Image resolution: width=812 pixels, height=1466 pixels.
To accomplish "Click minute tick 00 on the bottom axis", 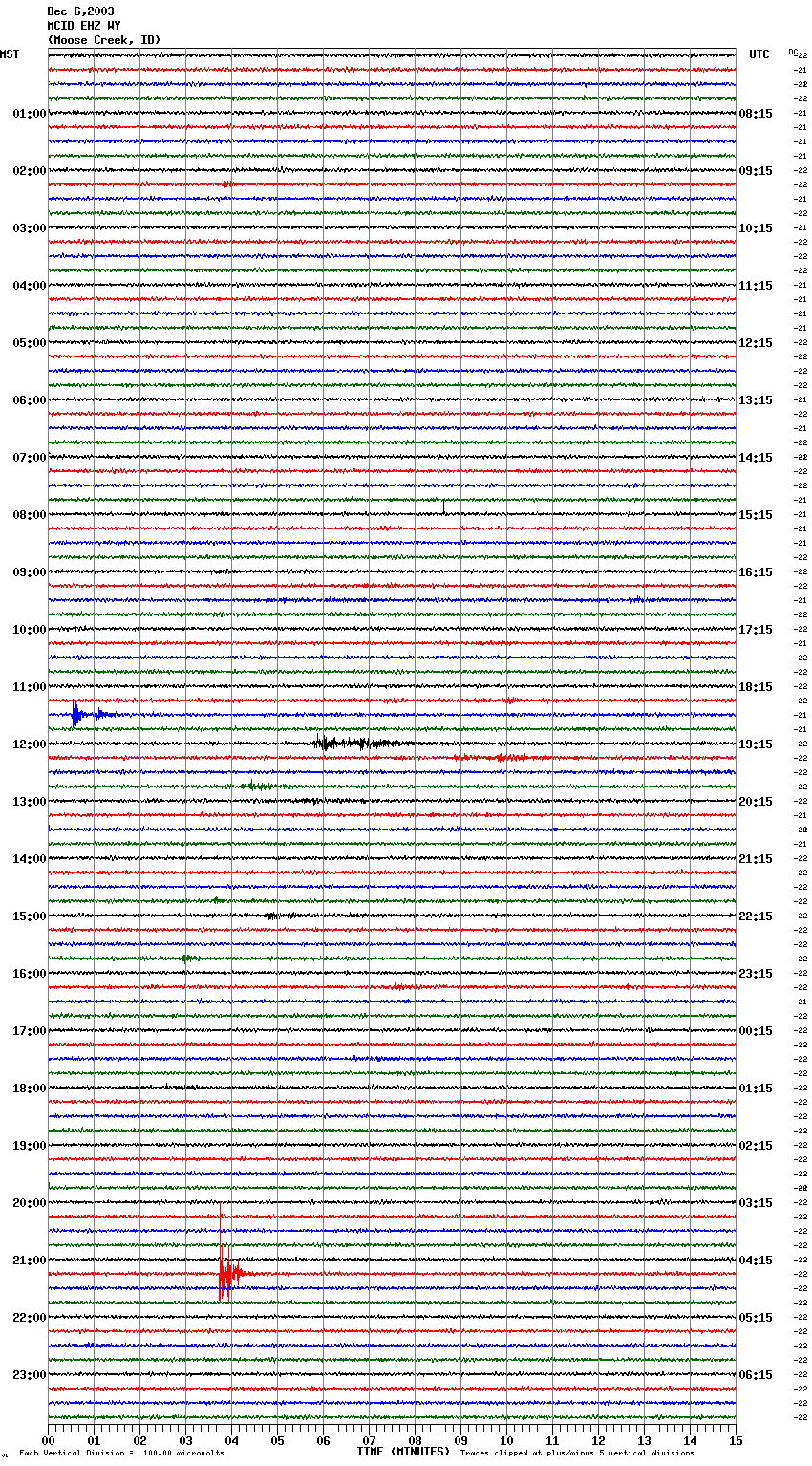I will 49,1440.
